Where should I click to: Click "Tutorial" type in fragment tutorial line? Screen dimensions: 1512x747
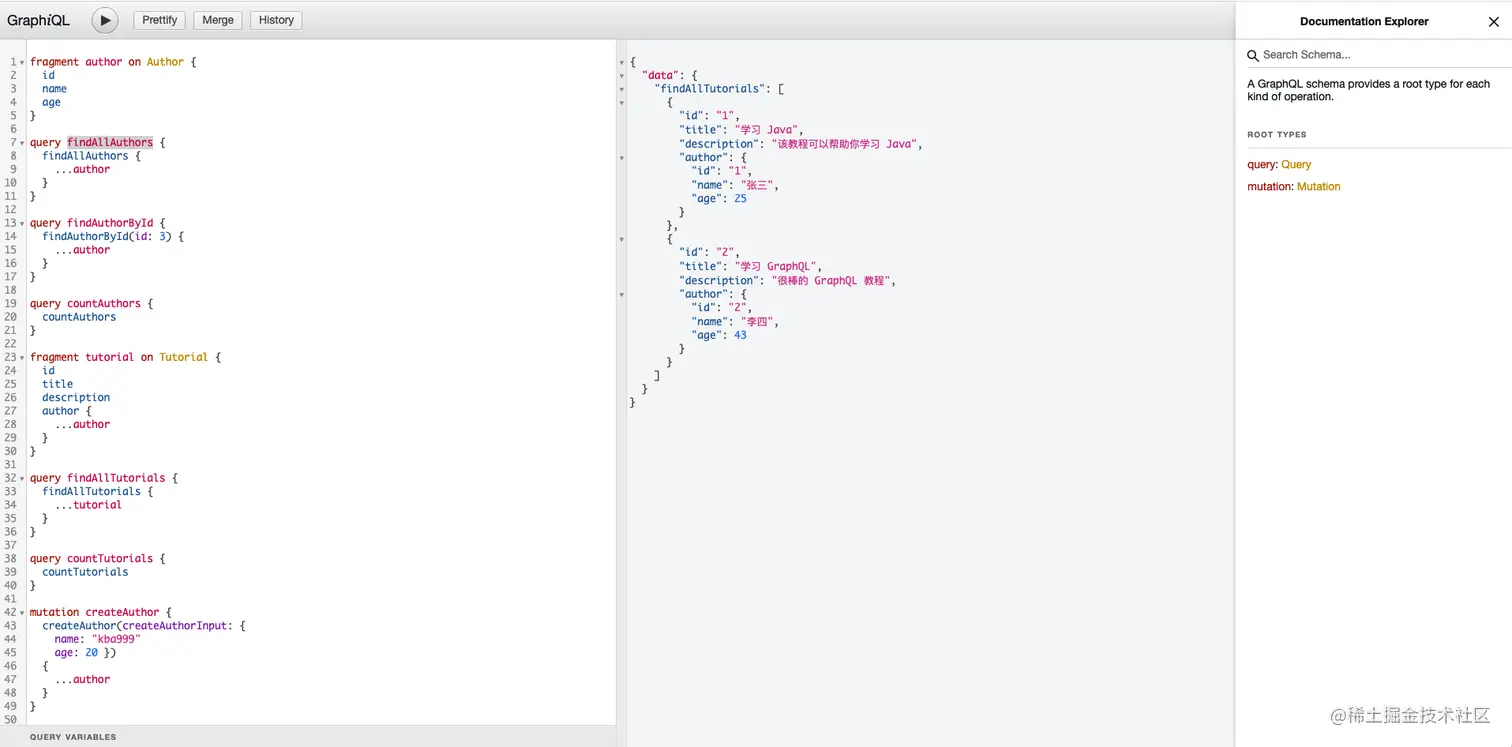184,357
